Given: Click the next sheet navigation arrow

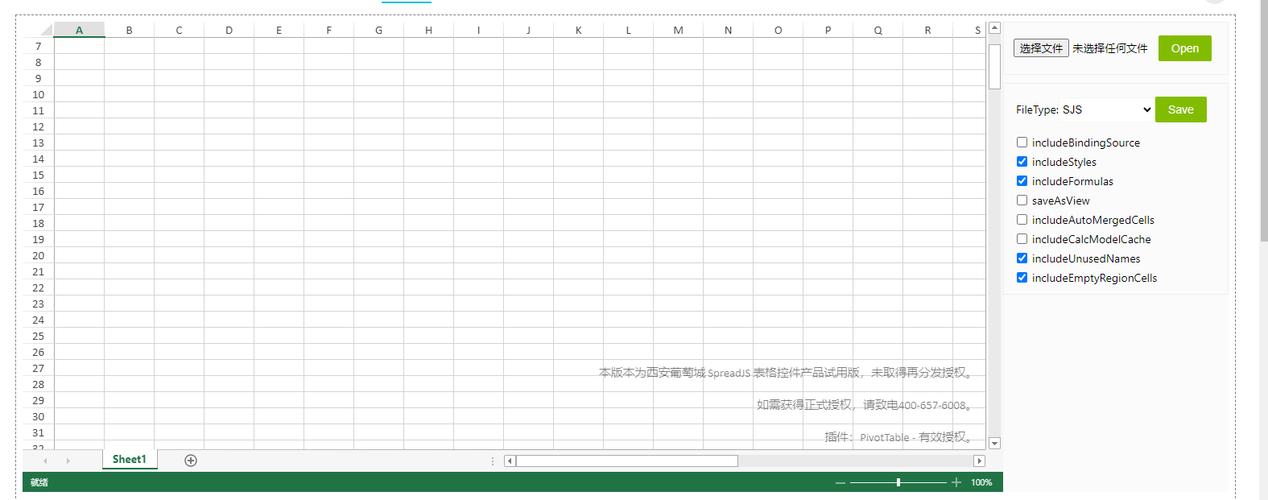Looking at the screenshot, I should 68,461.
